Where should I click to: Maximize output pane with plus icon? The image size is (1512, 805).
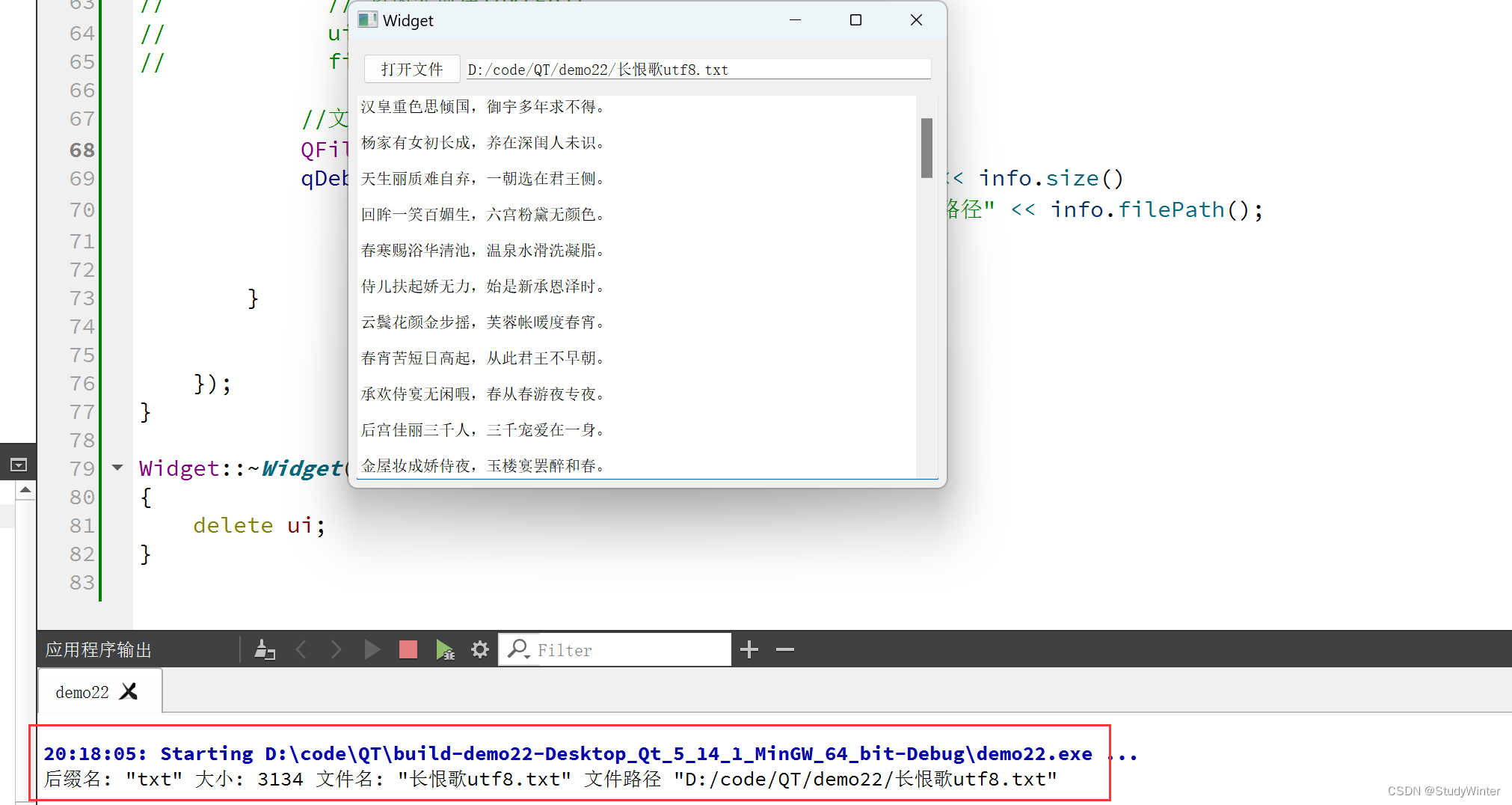tap(749, 649)
